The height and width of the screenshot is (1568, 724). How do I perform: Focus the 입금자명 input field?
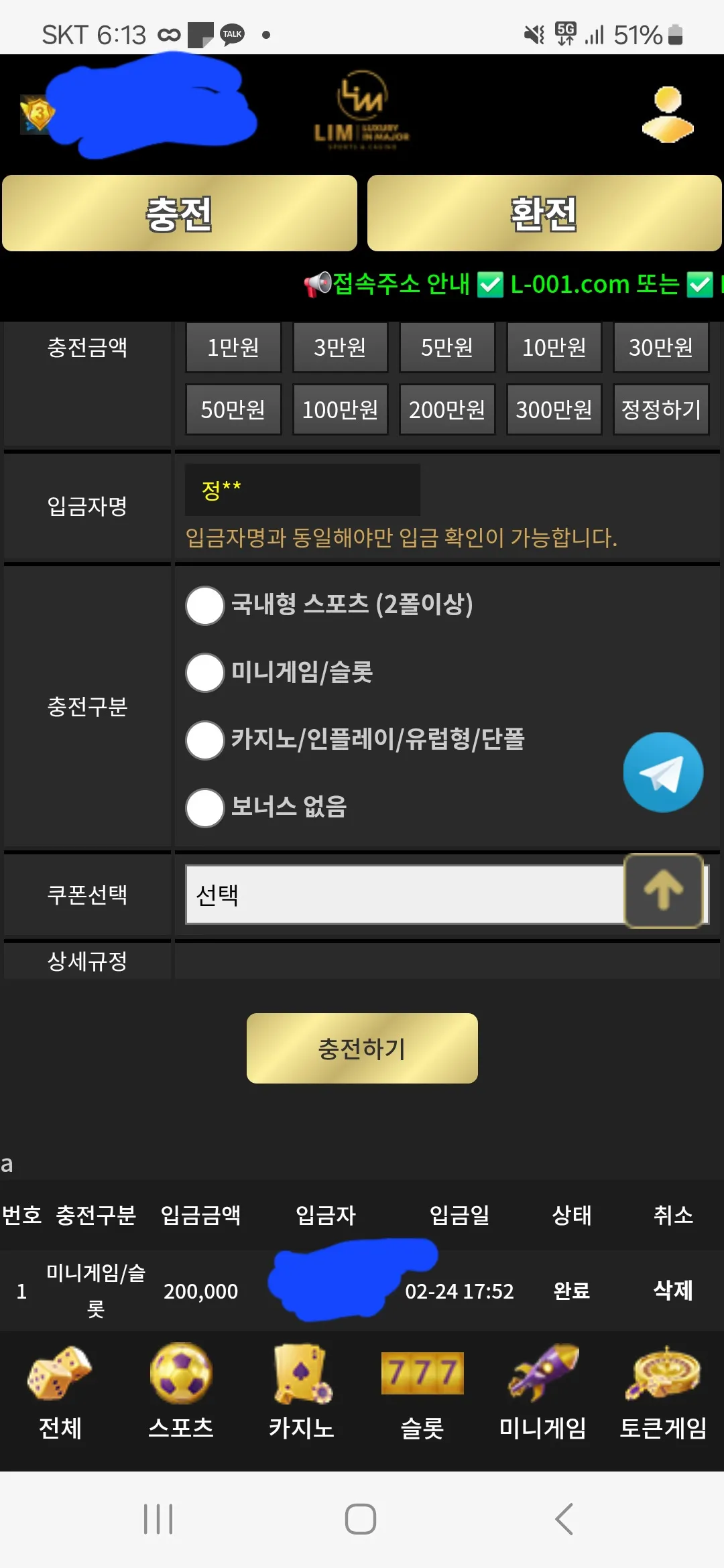(x=302, y=490)
